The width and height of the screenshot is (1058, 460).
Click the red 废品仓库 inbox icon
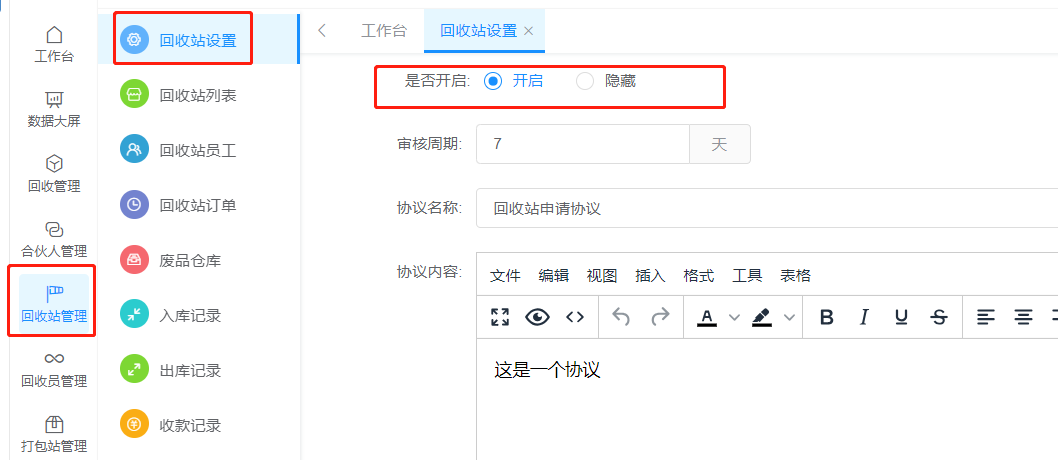click(x=134, y=260)
